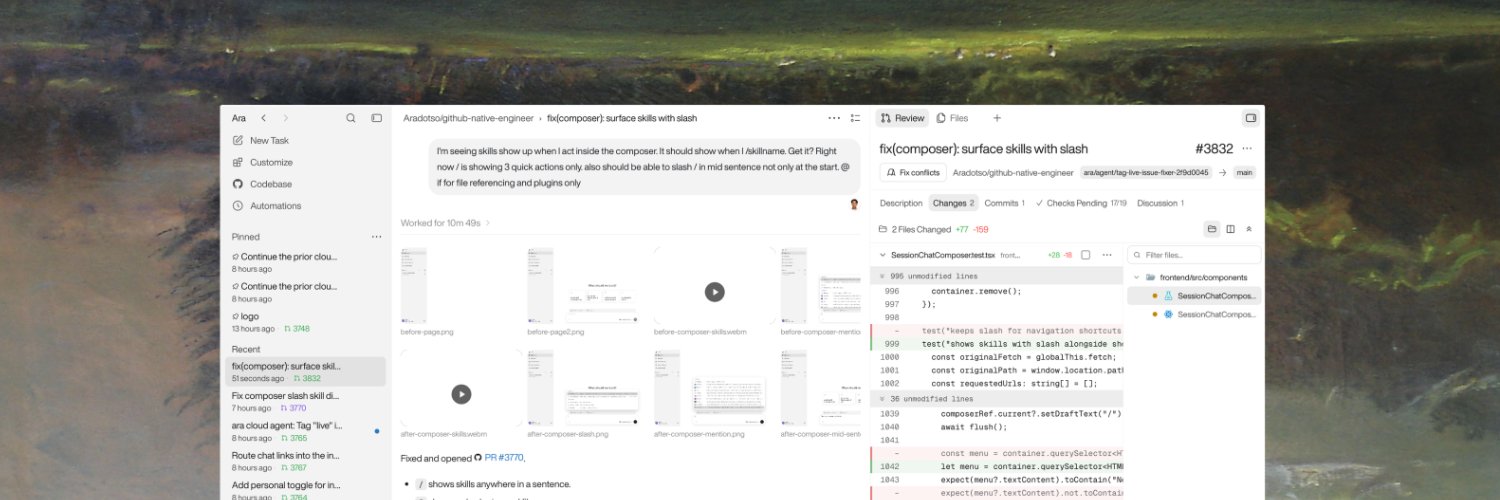This screenshot has height=500, width=1500.
Task: Click the Filter files input field
Action: [x=1194, y=255]
